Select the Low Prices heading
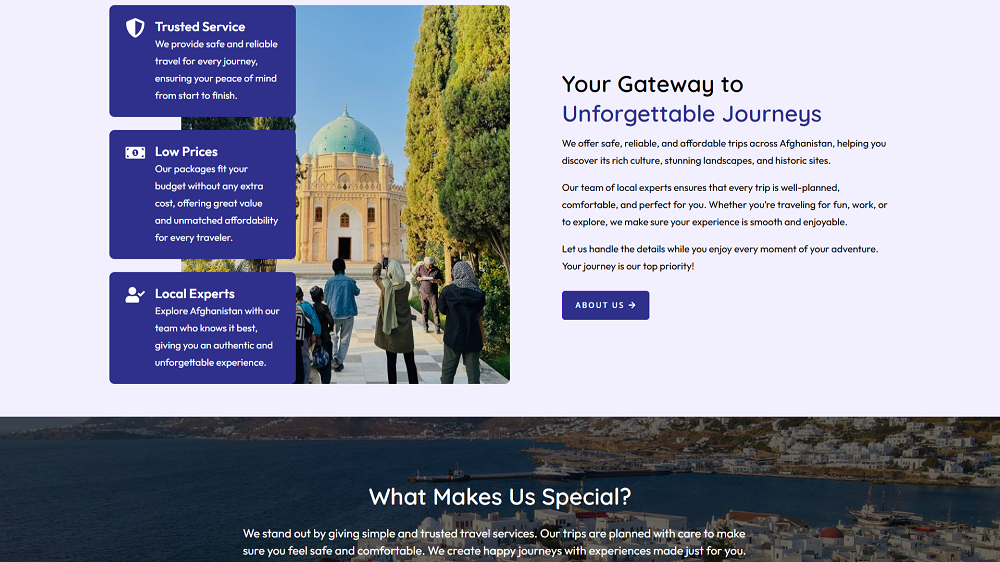This screenshot has height=562, width=1000. click(186, 152)
